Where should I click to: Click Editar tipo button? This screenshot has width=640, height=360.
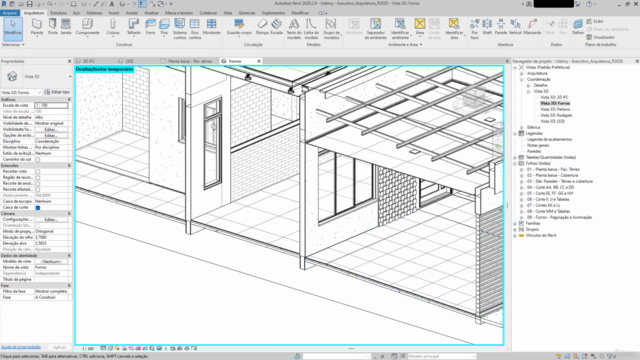tap(57, 92)
